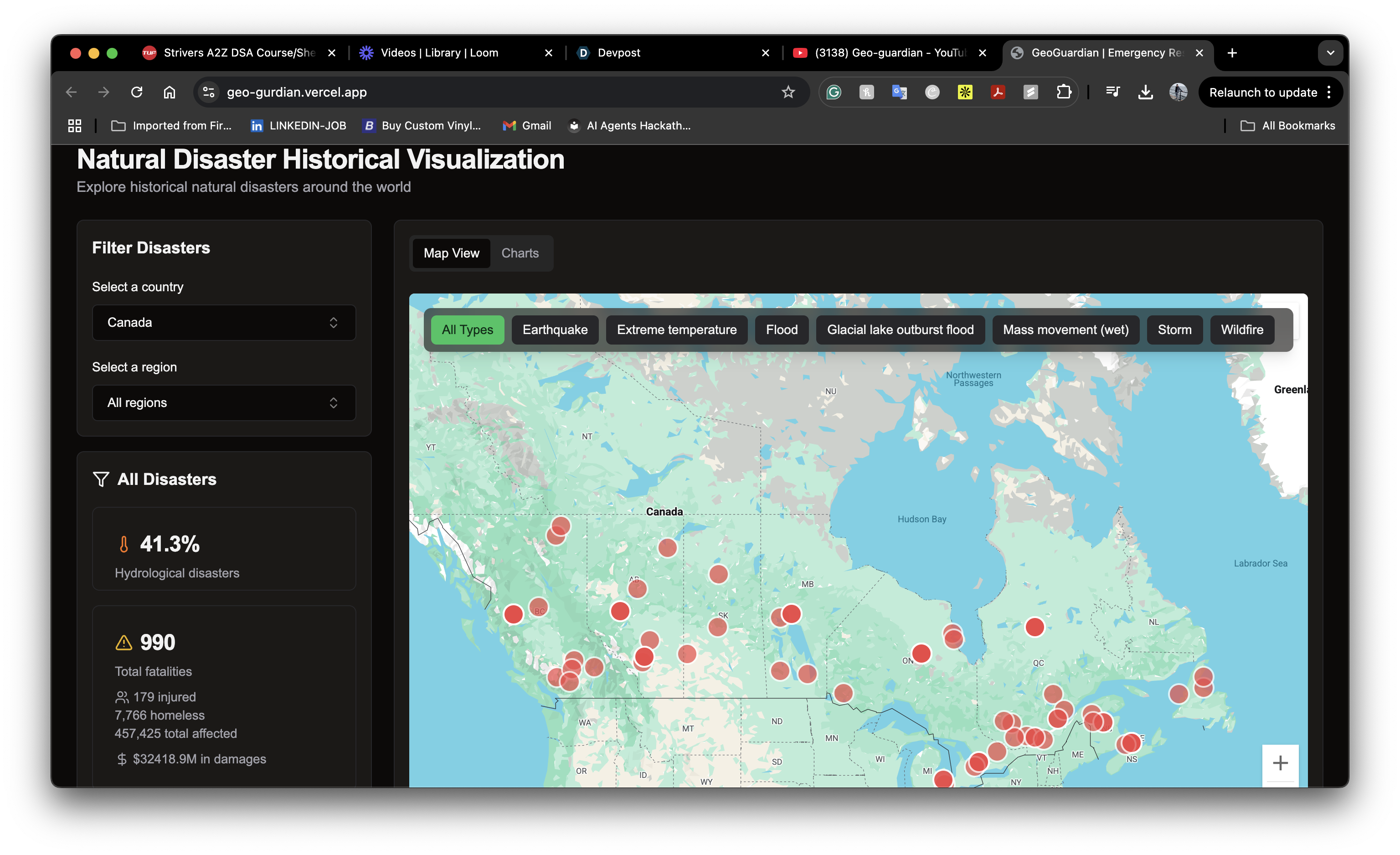
Task: Switch to the Devpost browser tab
Action: point(618,53)
